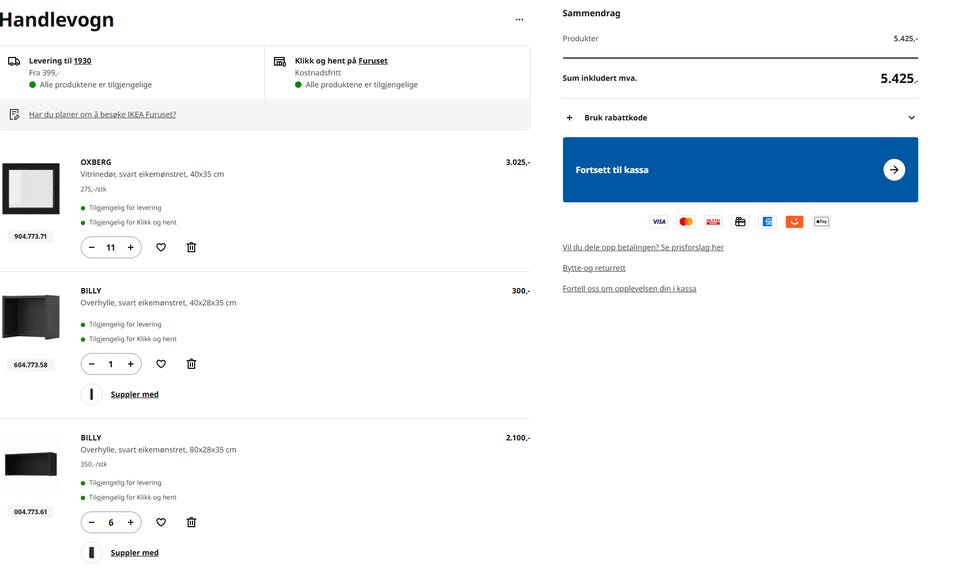The image size is (960, 582).
Task: Click article number 604.773.58
Action: 31,365
